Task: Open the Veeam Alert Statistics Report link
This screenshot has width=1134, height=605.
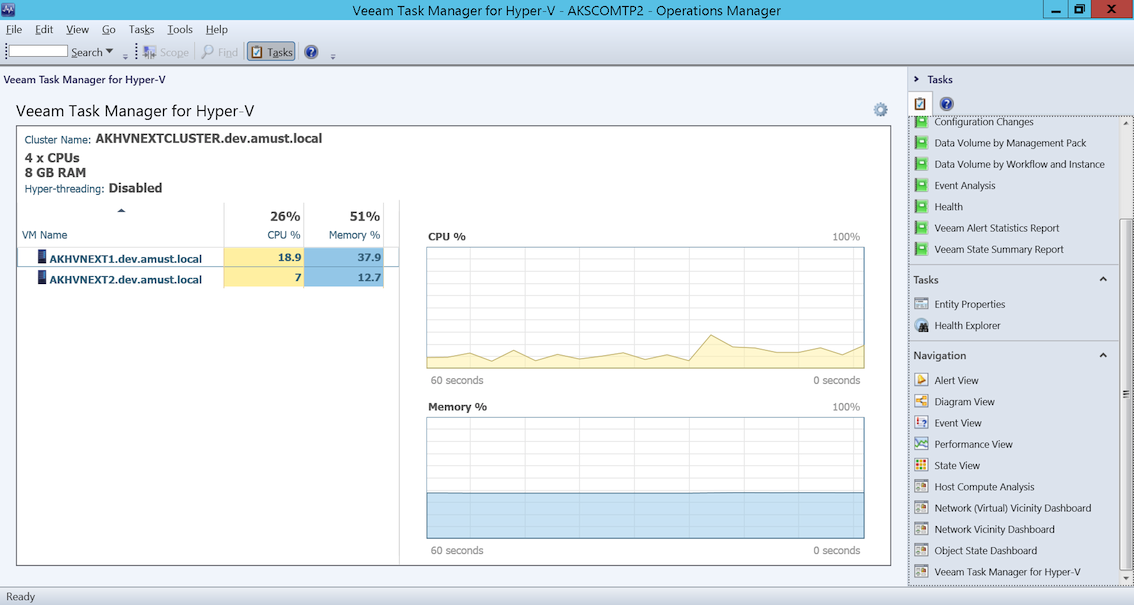Action: click(996, 228)
